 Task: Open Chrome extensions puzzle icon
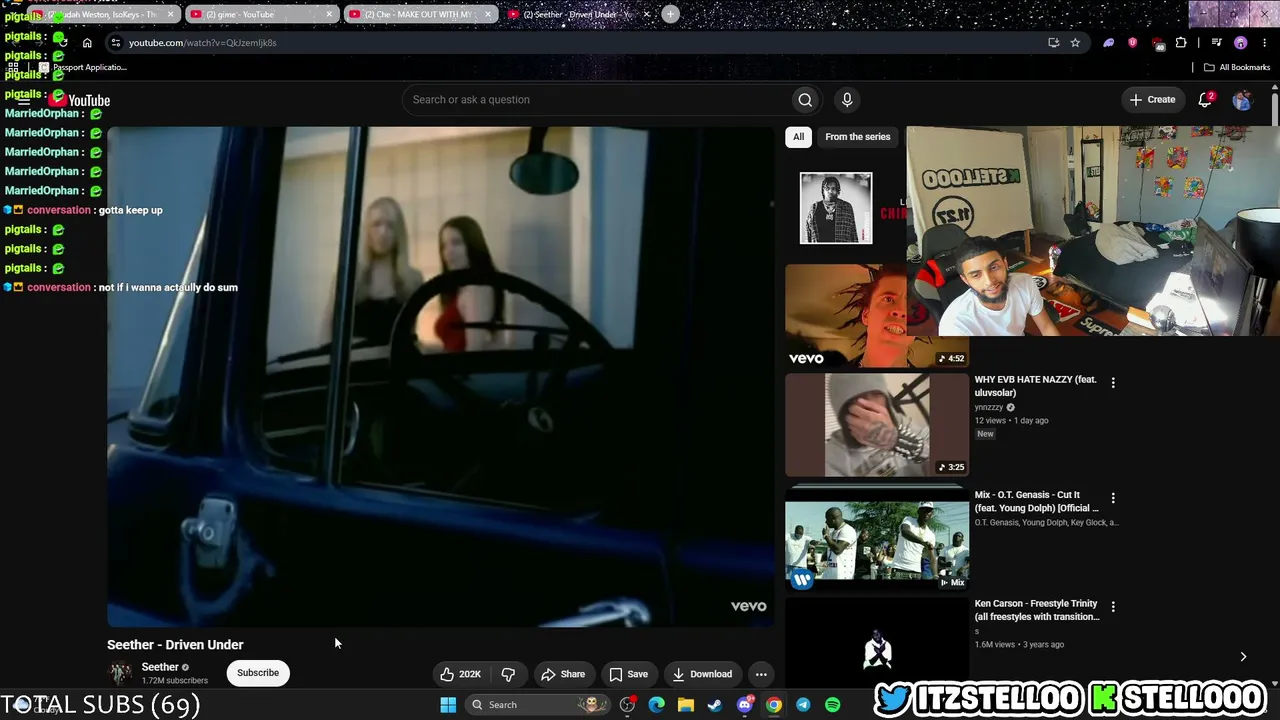tap(1181, 43)
